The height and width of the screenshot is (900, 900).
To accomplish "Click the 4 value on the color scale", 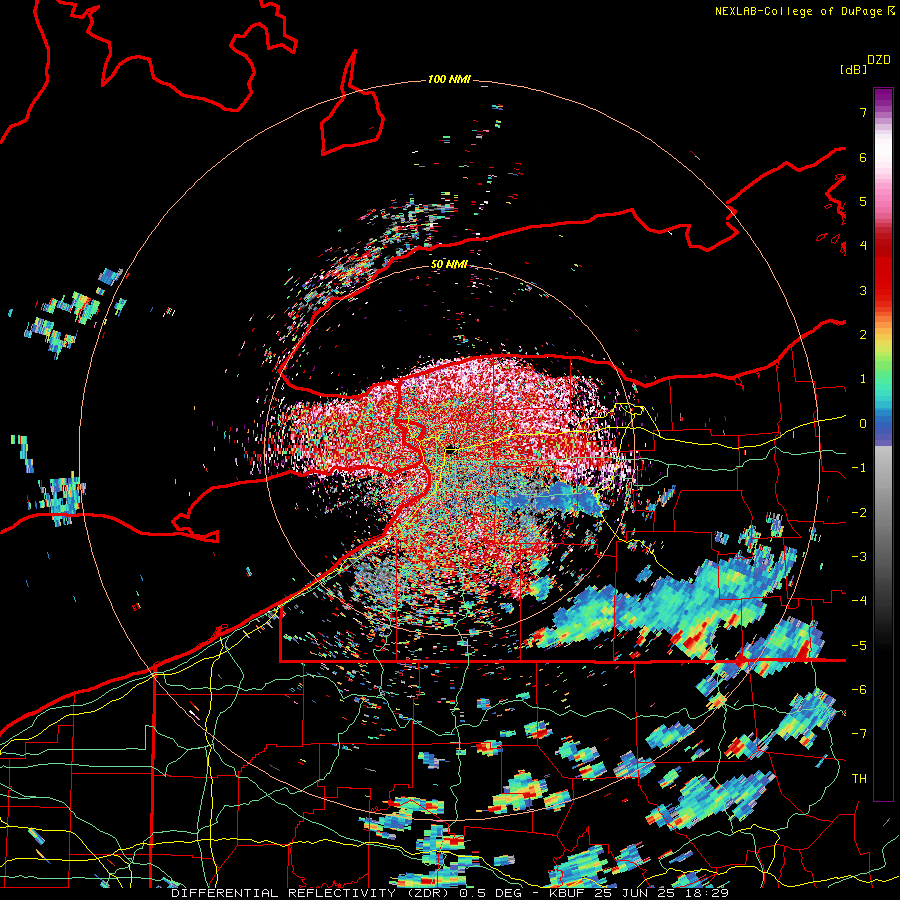I will pyautogui.click(x=863, y=246).
